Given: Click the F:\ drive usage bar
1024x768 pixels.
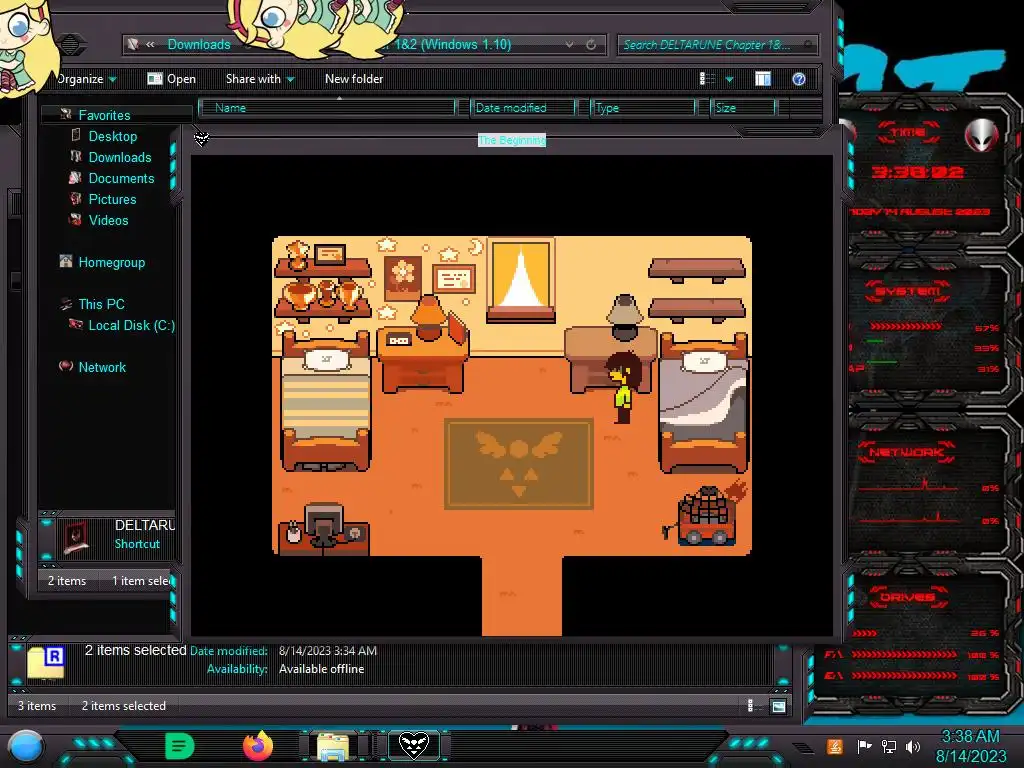Looking at the screenshot, I should point(904,654).
